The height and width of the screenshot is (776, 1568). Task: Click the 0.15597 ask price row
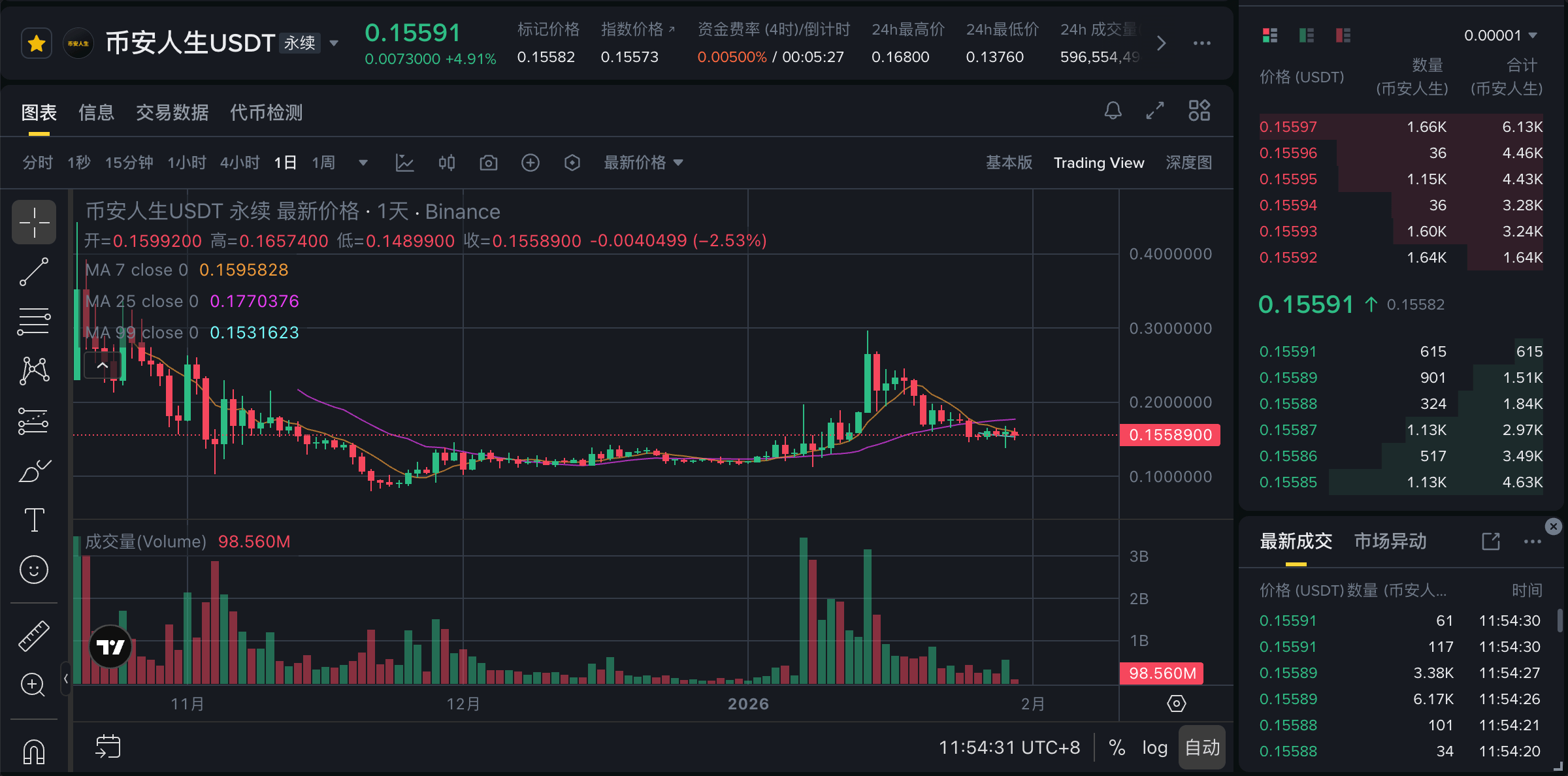tap(1401, 127)
